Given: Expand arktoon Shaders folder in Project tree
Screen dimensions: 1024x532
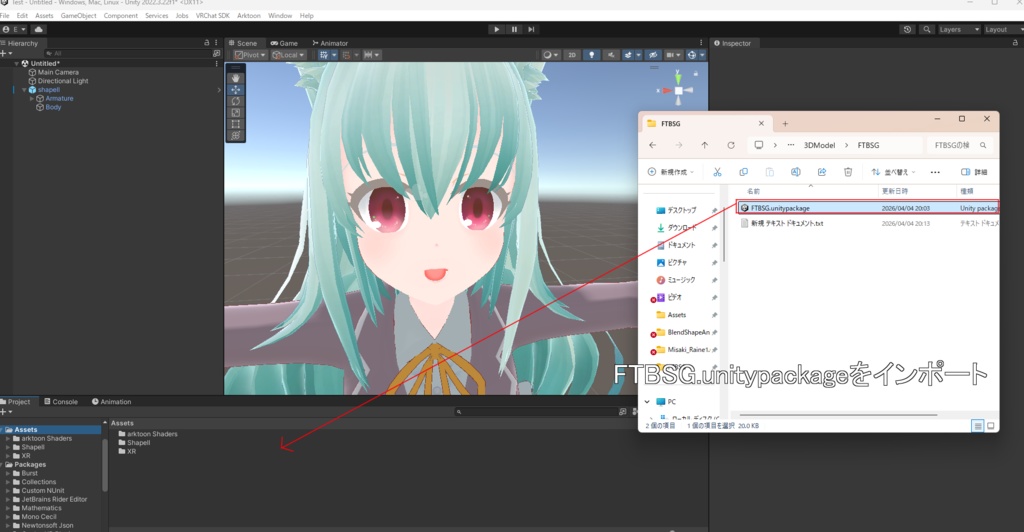Looking at the screenshot, I should point(8,439).
